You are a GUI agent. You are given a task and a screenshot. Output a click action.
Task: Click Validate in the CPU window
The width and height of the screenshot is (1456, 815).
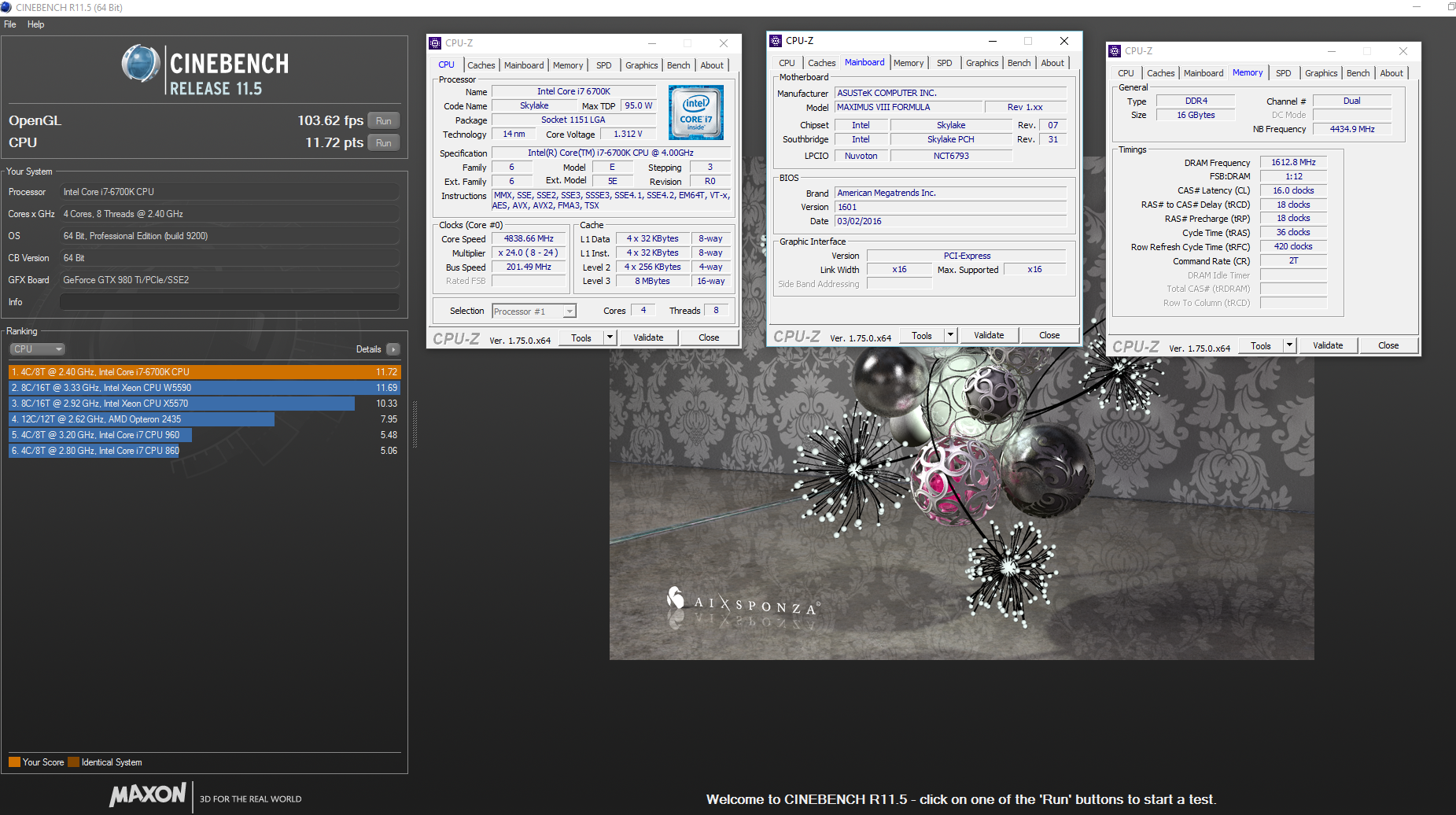pyautogui.click(x=648, y=337)
